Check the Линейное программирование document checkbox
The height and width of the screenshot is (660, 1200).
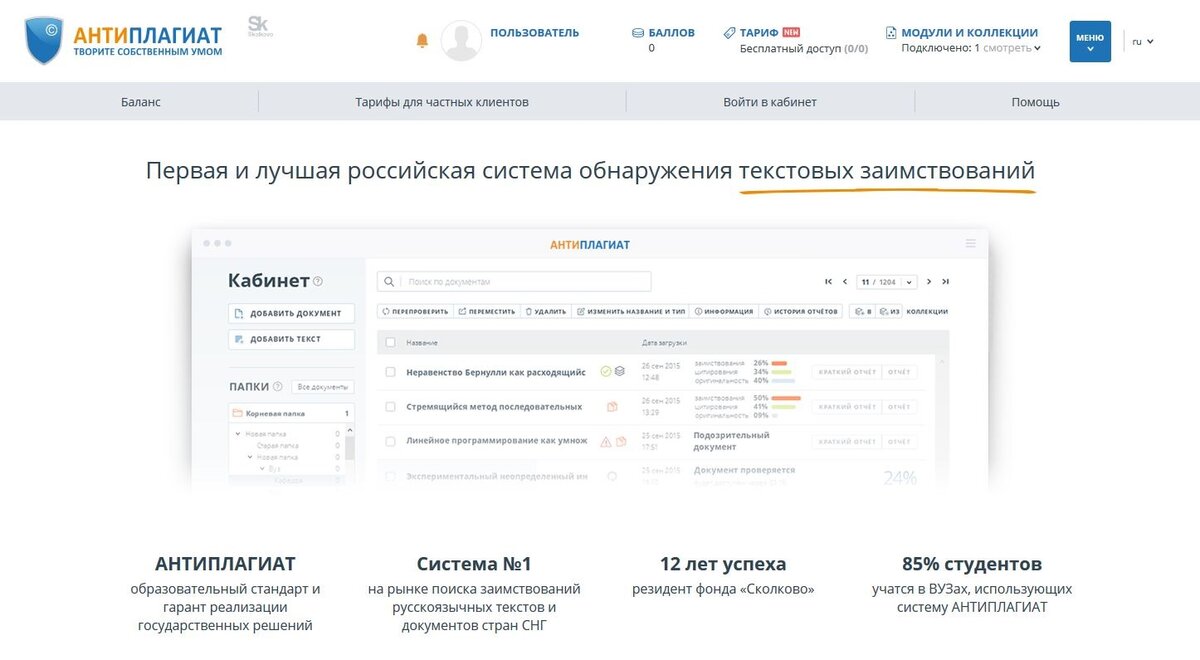coord(391,442)
